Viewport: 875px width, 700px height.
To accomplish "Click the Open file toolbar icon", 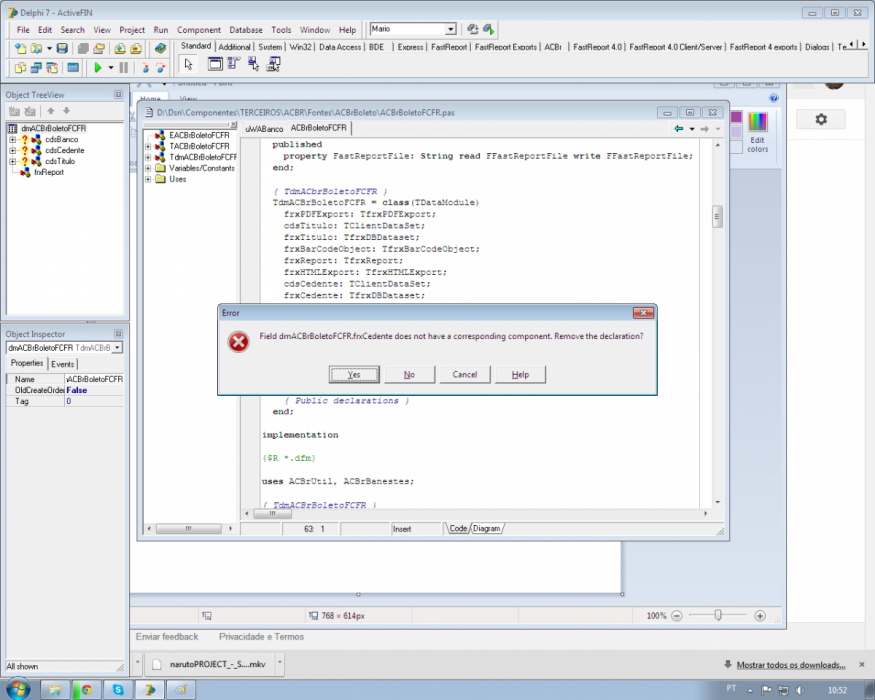I will tap(36, 49).
